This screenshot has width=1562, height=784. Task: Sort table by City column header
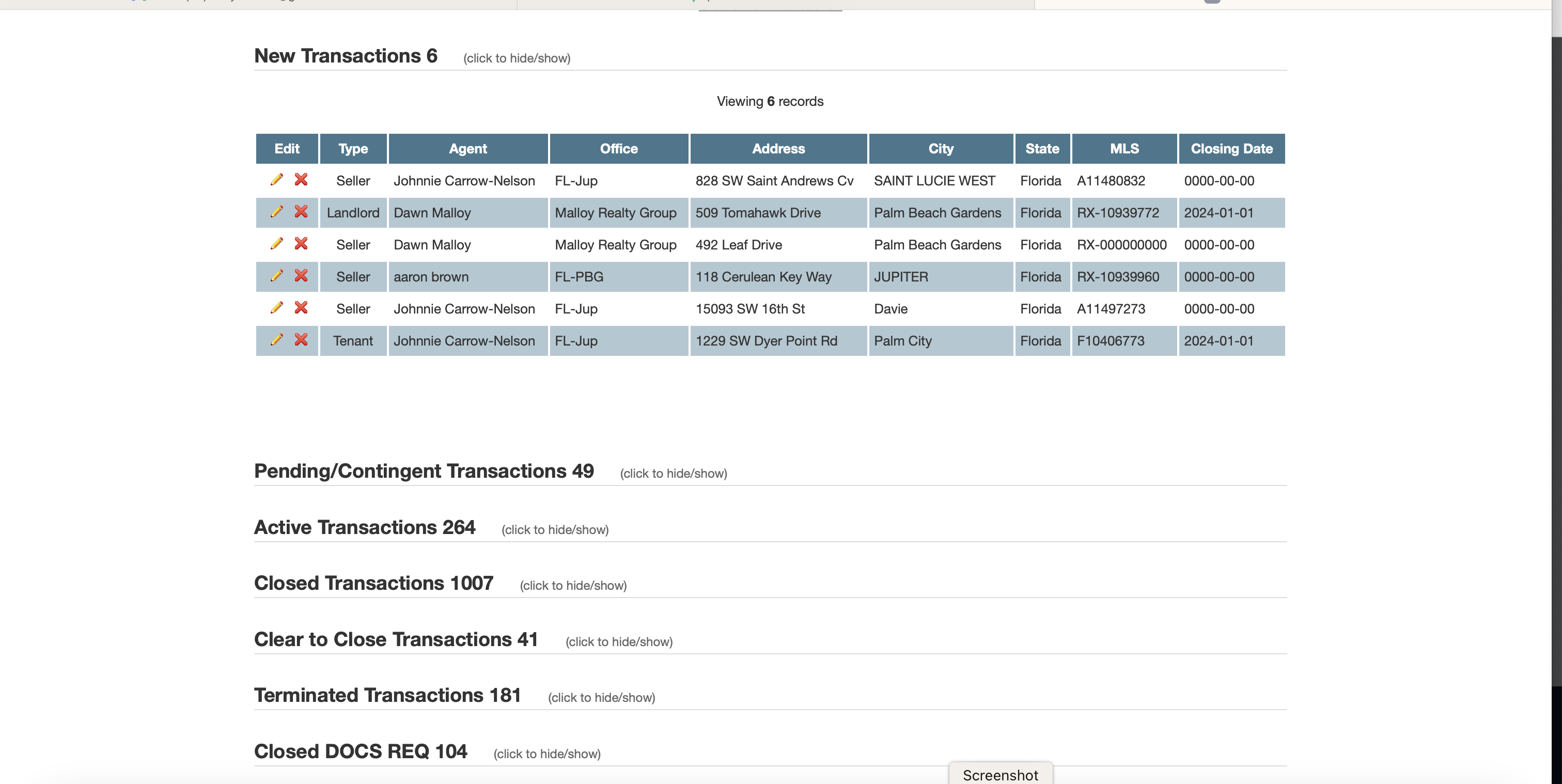tap(941, 149)
